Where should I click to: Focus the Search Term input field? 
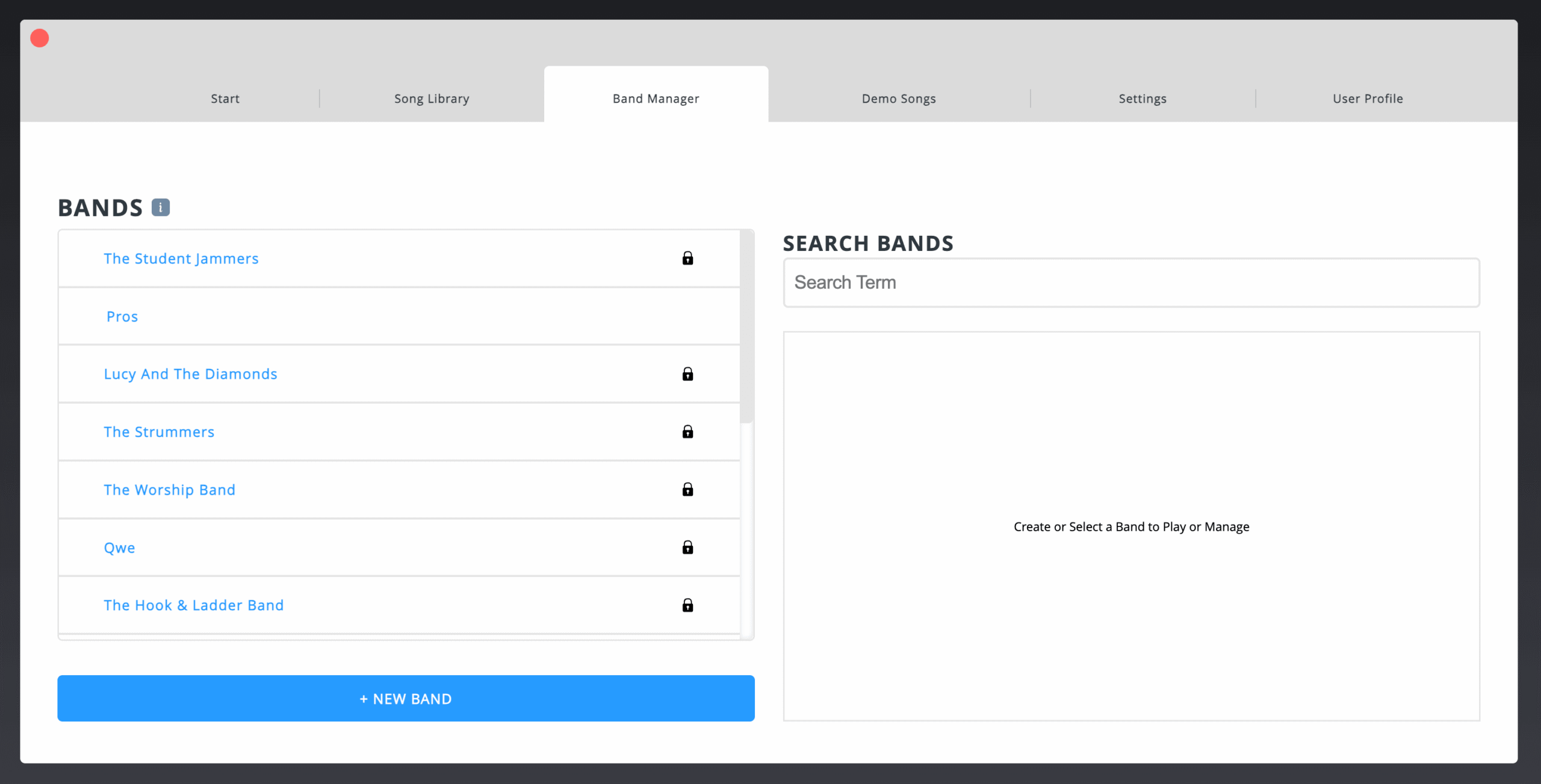click(1132, 283)
